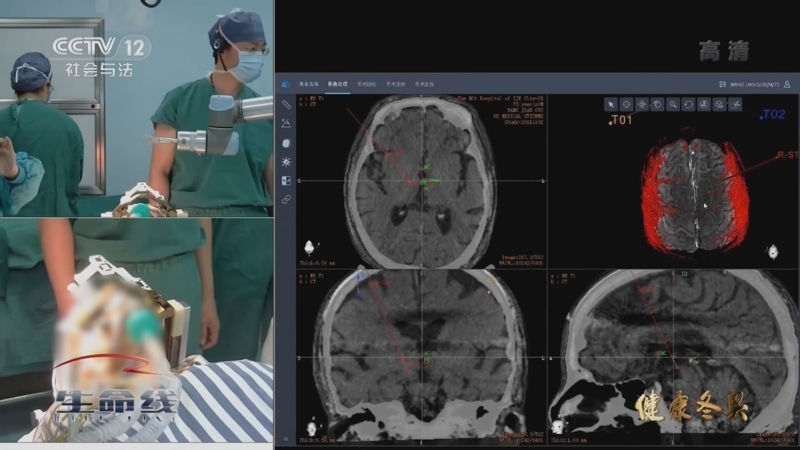Click the head model view icon in 3D toolbar
This screenshot has height=450, width=800.
704,105
